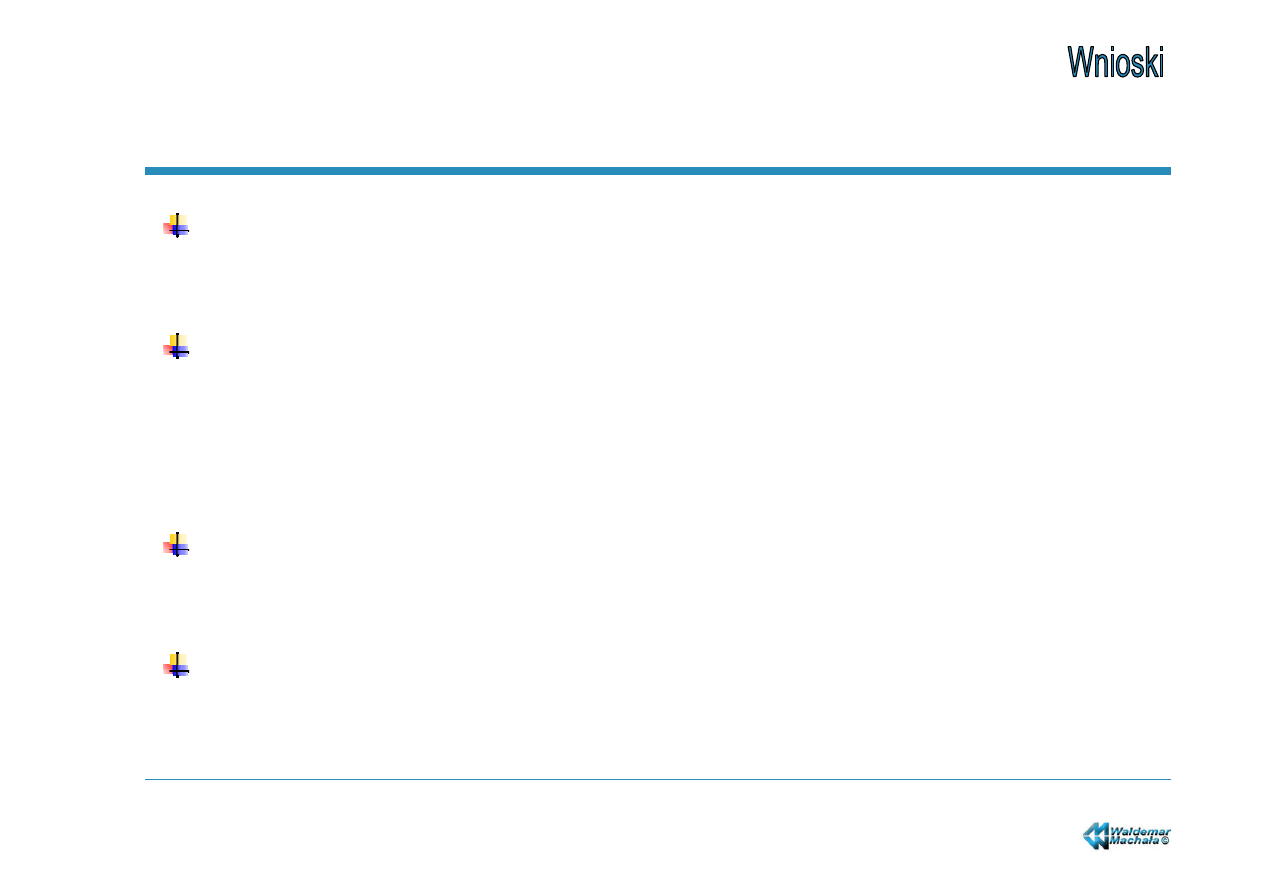The height and width of the screenshot is (893, 1263).
Task: Select the Wnioski slide title
Action: 1116,62
